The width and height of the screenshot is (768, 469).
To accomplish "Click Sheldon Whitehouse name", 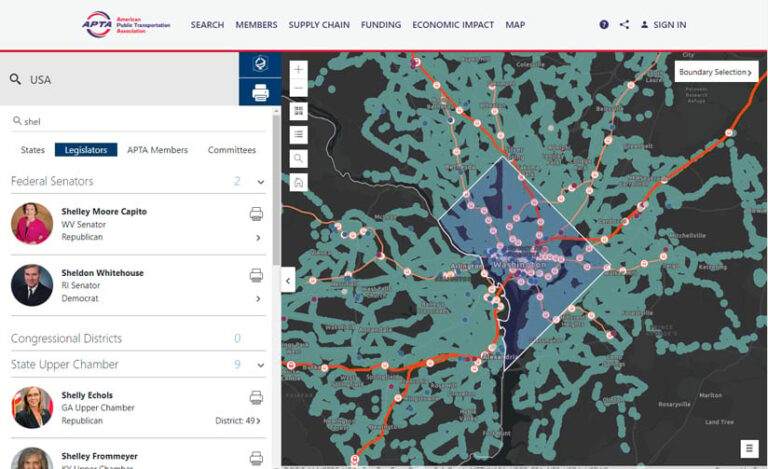I will coord(102,273).
